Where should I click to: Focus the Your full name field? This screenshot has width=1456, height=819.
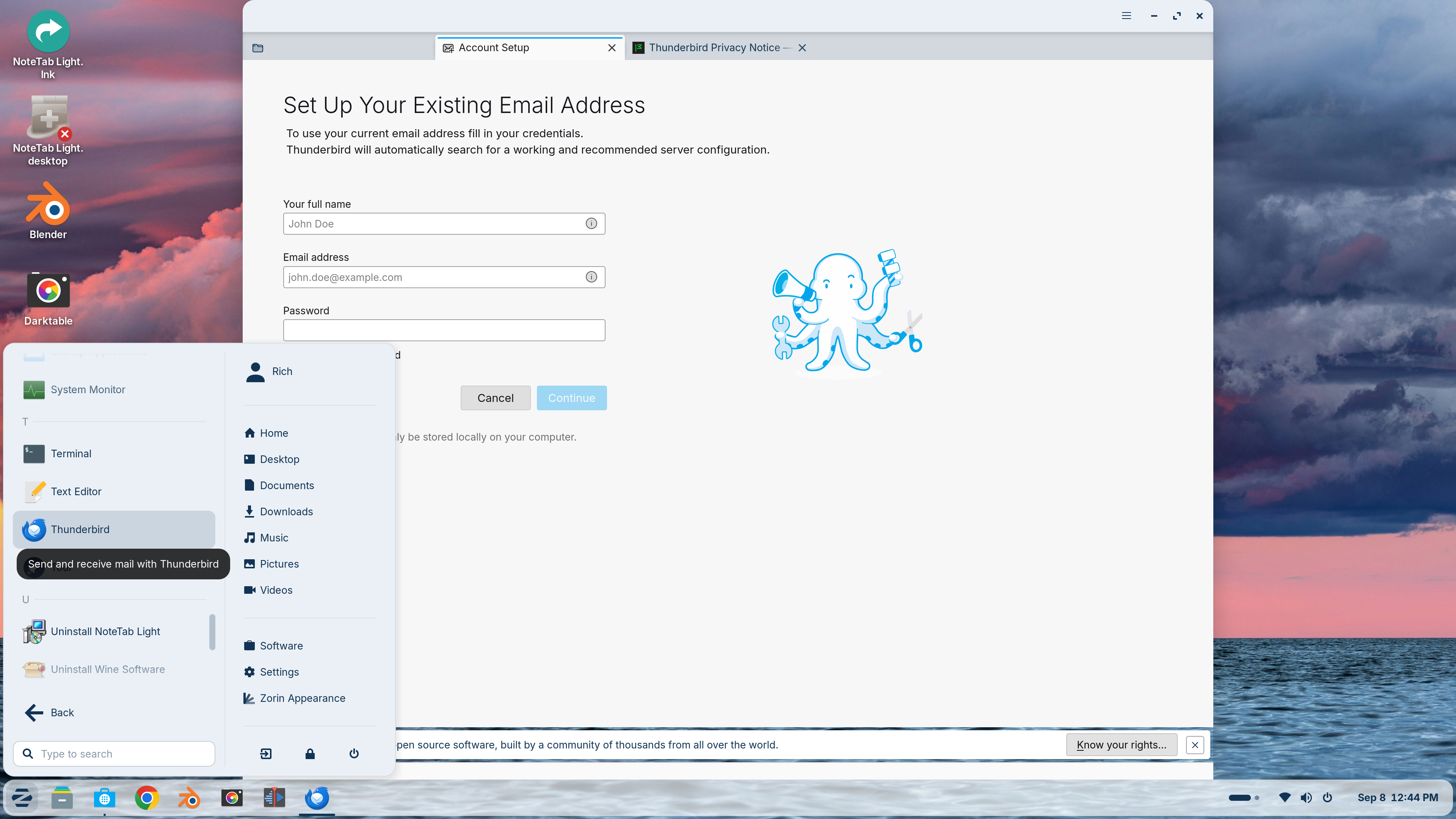(444, 224)
